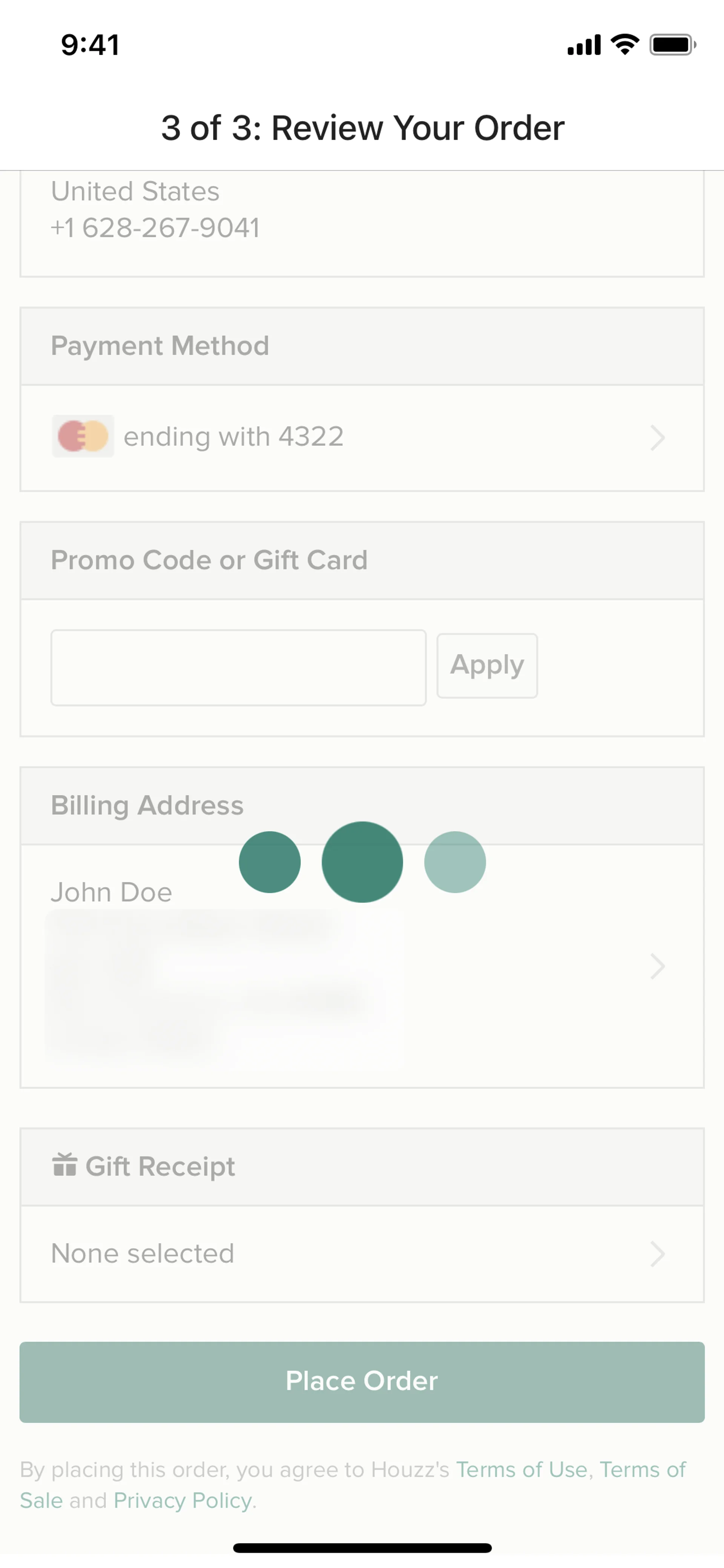Tap the Place Order button
This screenshot has width=724, height=1568.
(362, 1382)
